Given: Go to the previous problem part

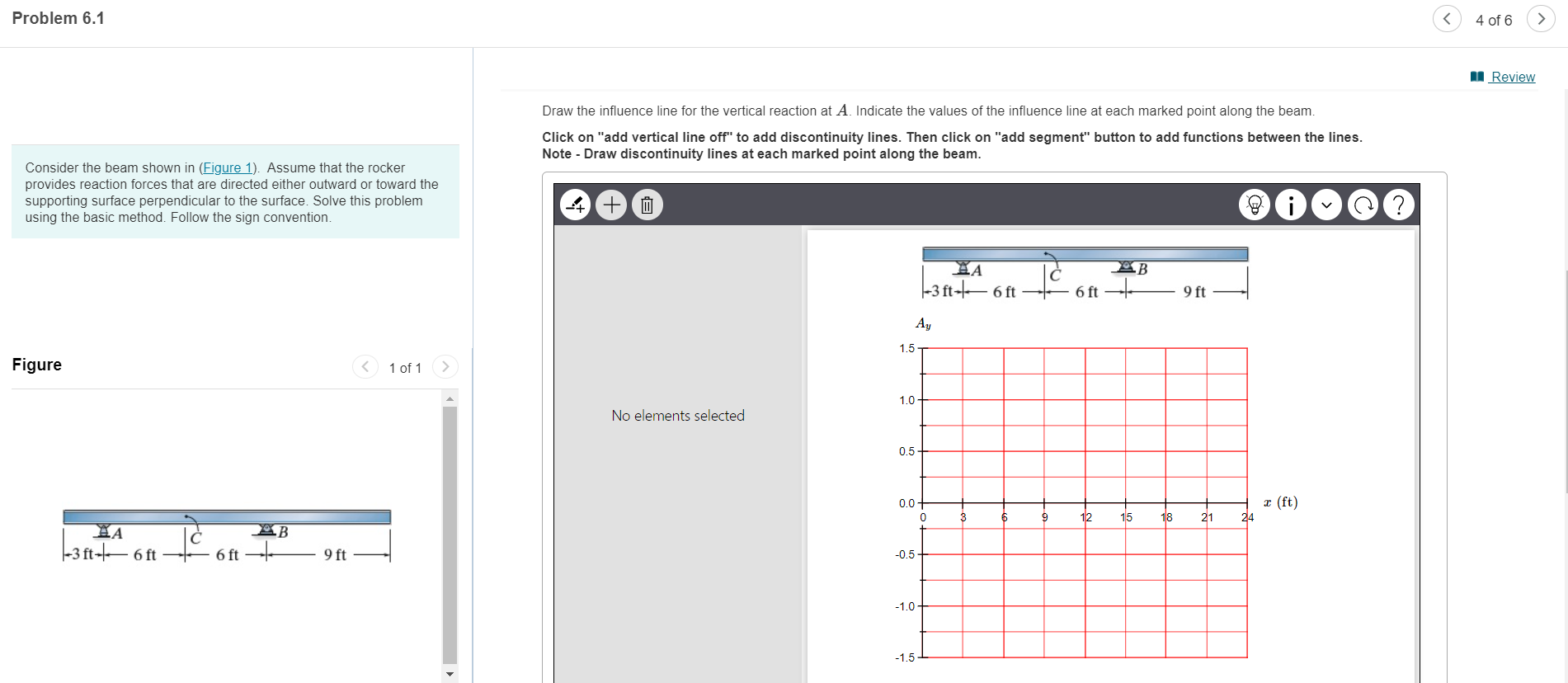Looking at the screenshot, I should coord(1447,19).
